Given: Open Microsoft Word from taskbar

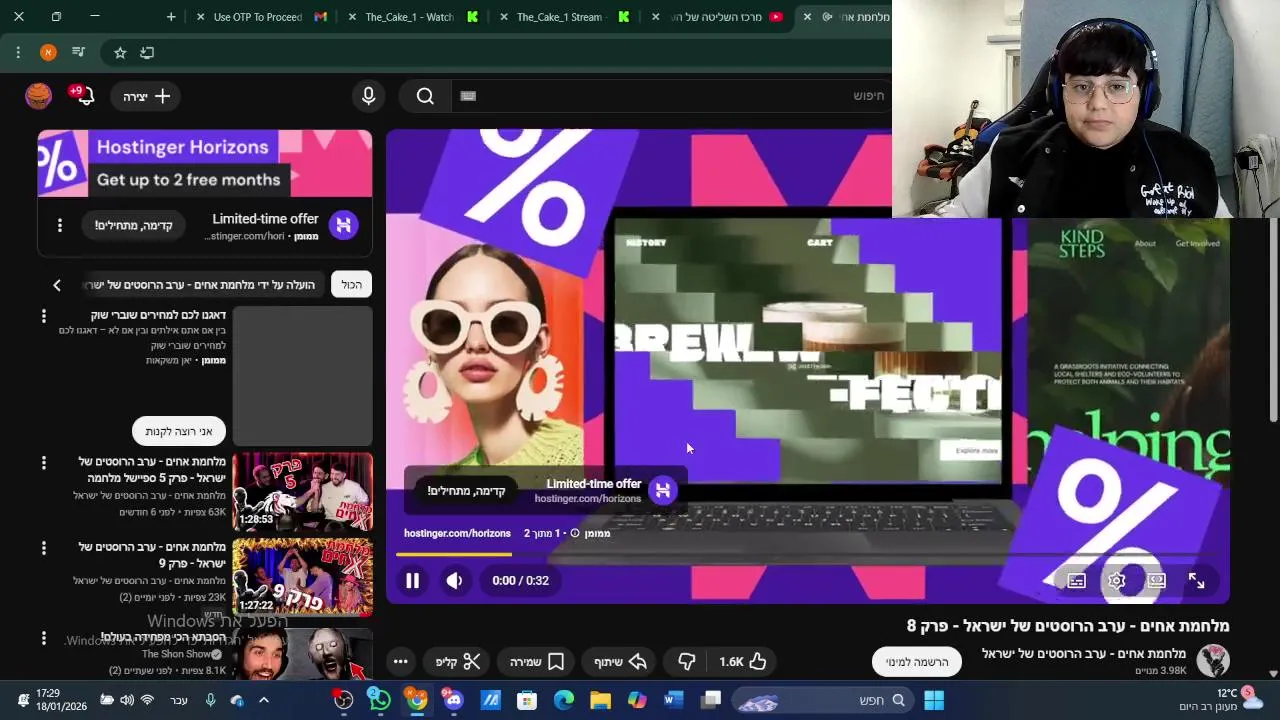Looking at the screenshot, I should (674, 700).
